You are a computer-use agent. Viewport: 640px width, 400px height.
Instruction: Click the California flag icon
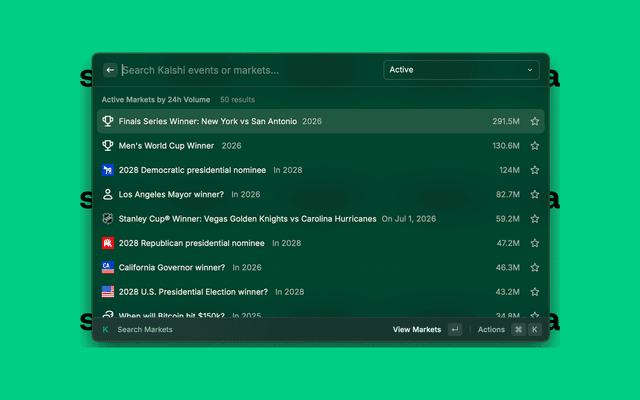[x=108, y=267]
